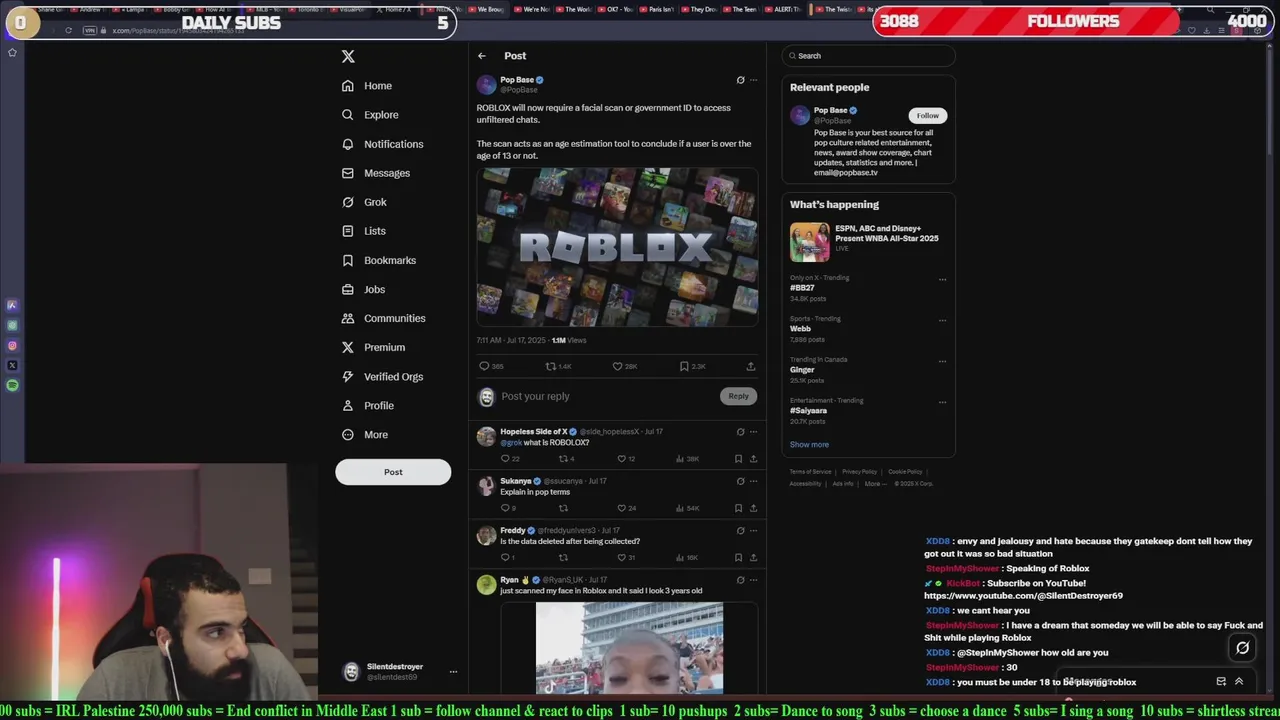Image resolution: width=1280 pixels, height=720 pixels.
Task: Reload the browser page
Action: click(68, 31)
